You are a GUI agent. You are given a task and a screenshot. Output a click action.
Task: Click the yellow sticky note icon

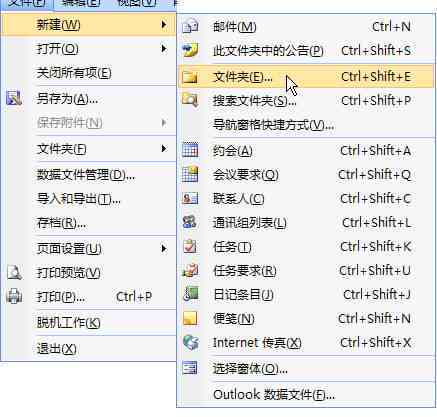pos(190,318)
